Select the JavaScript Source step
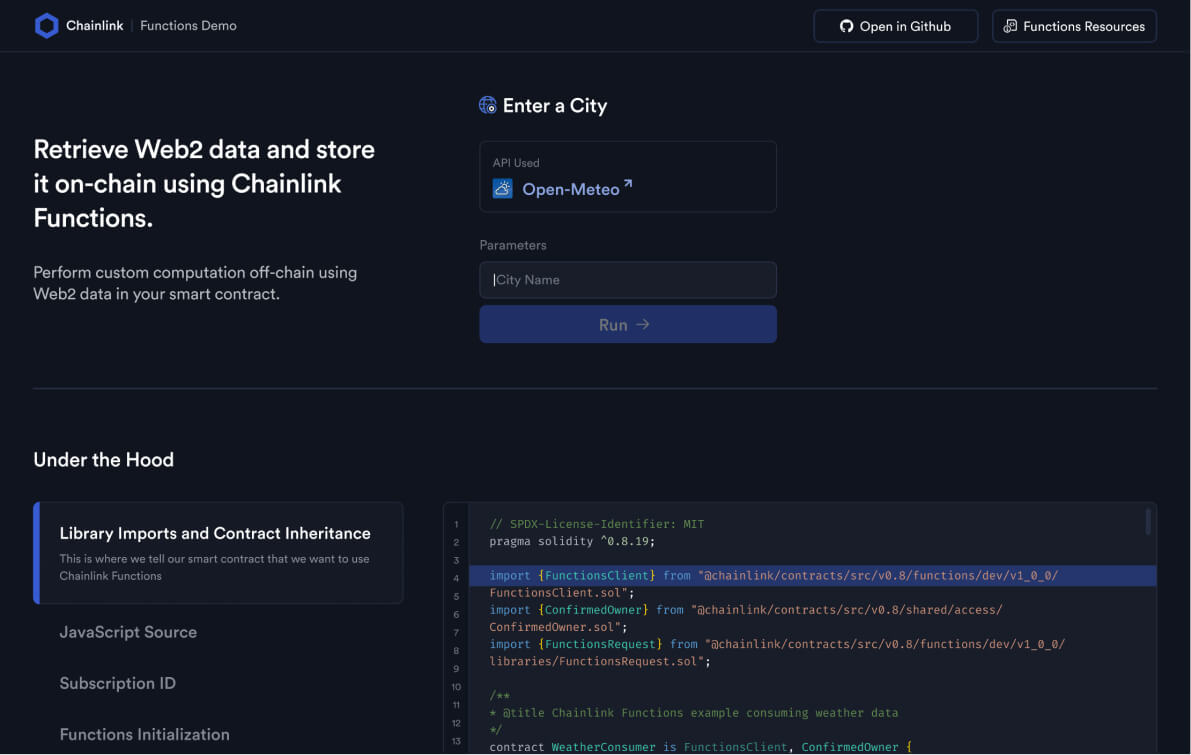 (128, 632)
